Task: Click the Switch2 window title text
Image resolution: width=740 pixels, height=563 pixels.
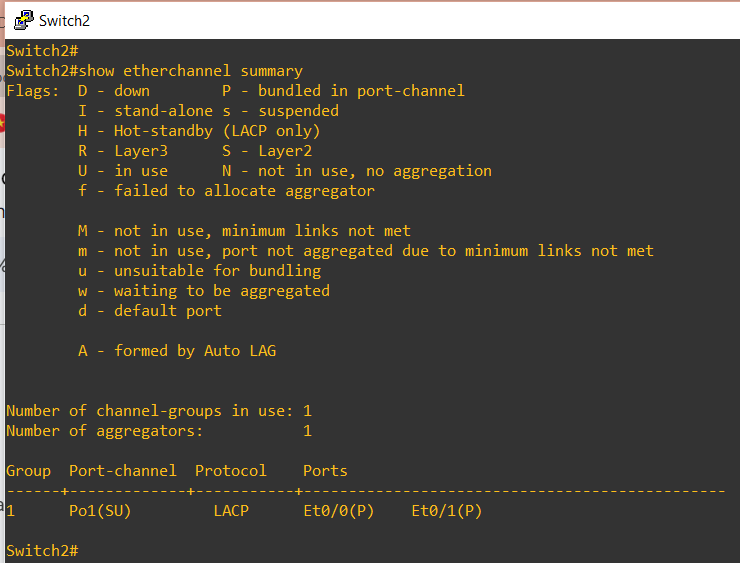Action: 64,21
